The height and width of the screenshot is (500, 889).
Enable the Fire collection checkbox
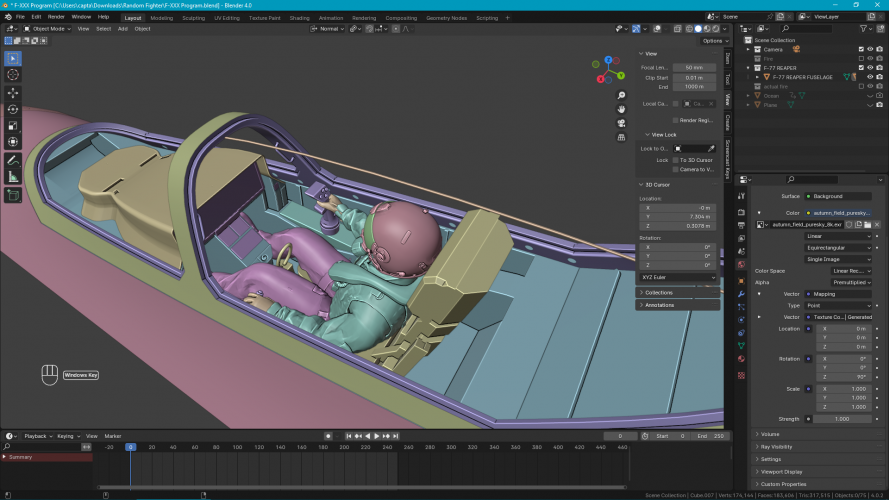click(x=861, y=58)
